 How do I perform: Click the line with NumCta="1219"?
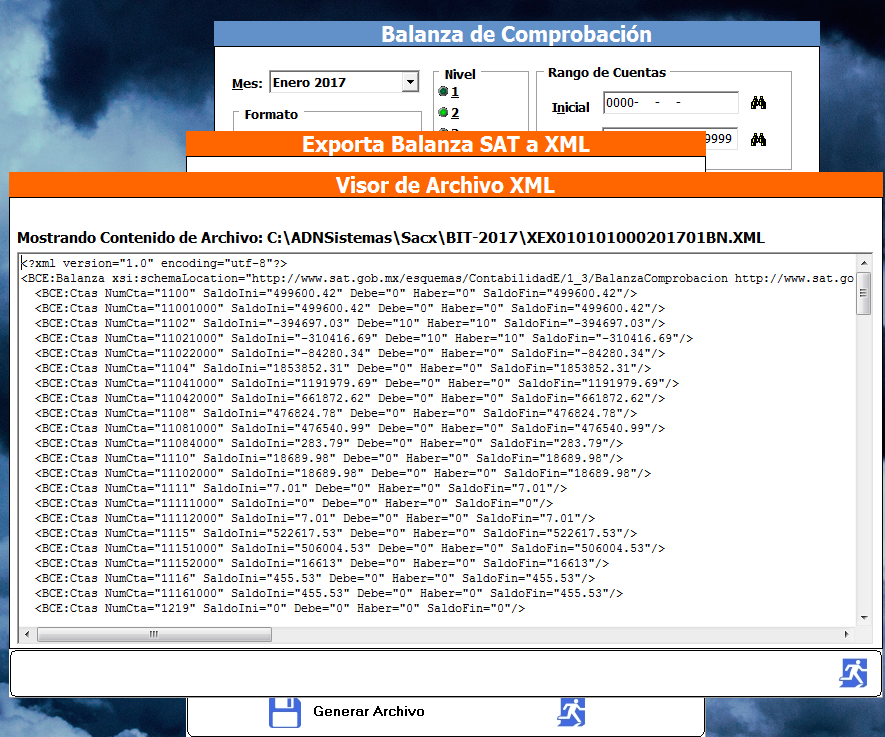pyautogui.click(x=280, y=608)
